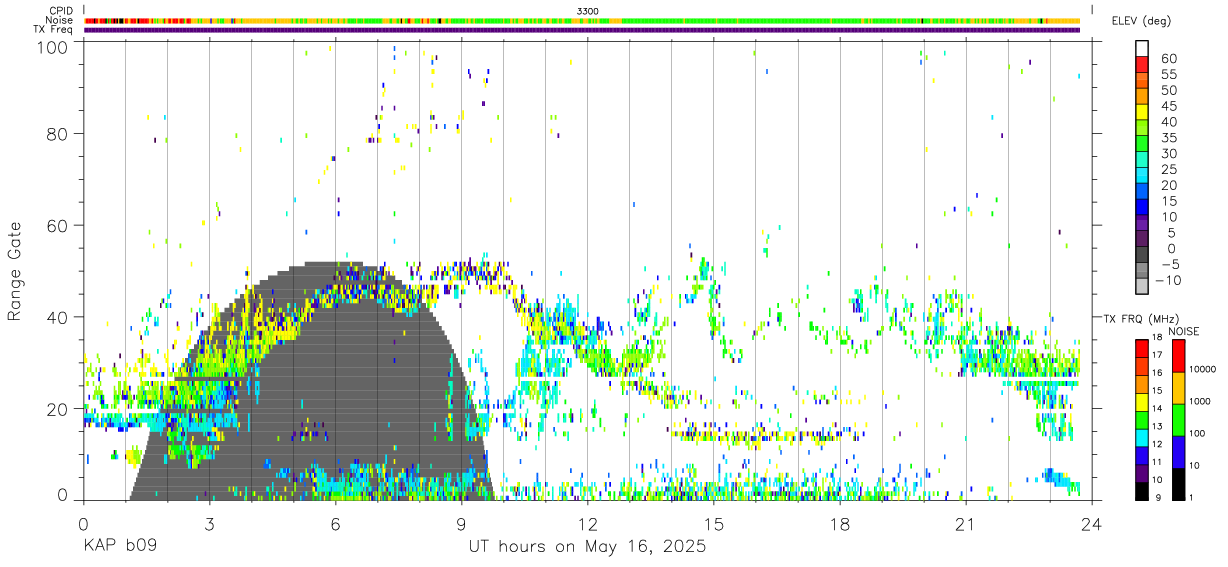Click the 'ELEV (deg)' color bar title
This screenshot has width=1228, height=567.
point(1142,21)
